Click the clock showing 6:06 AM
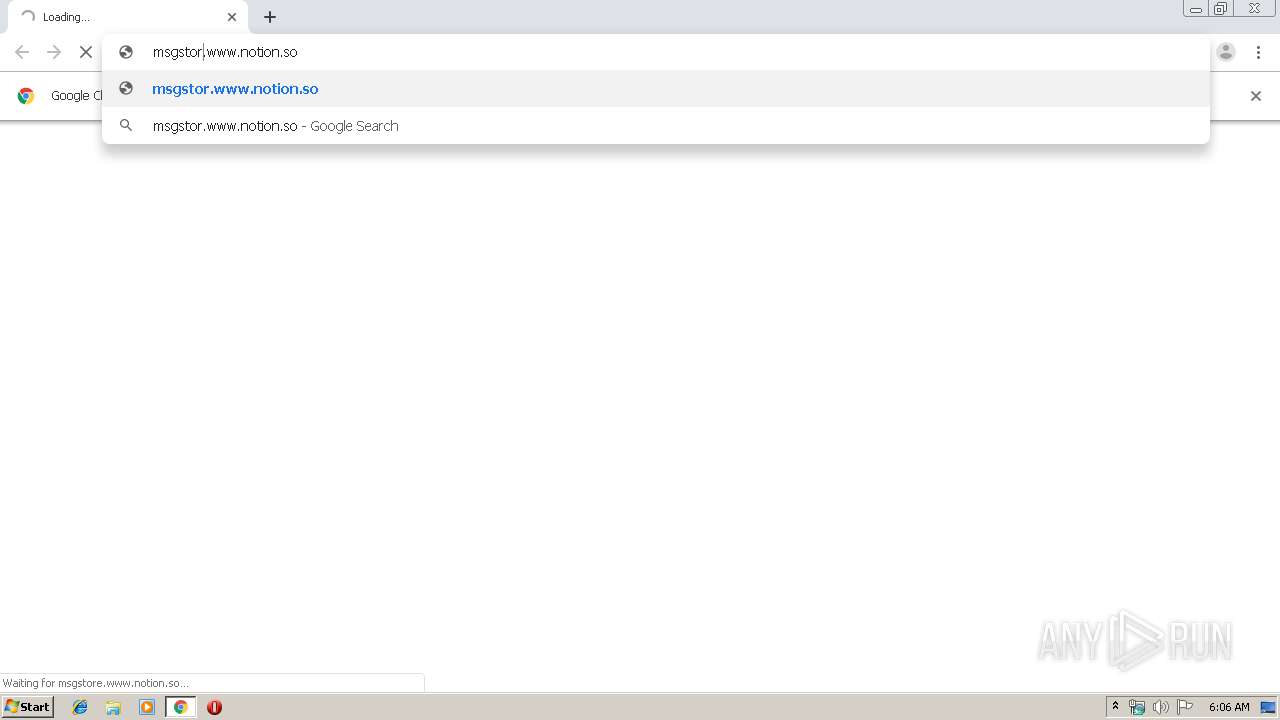This screenshot has width=1280, height=720. tap(1229, 707)
